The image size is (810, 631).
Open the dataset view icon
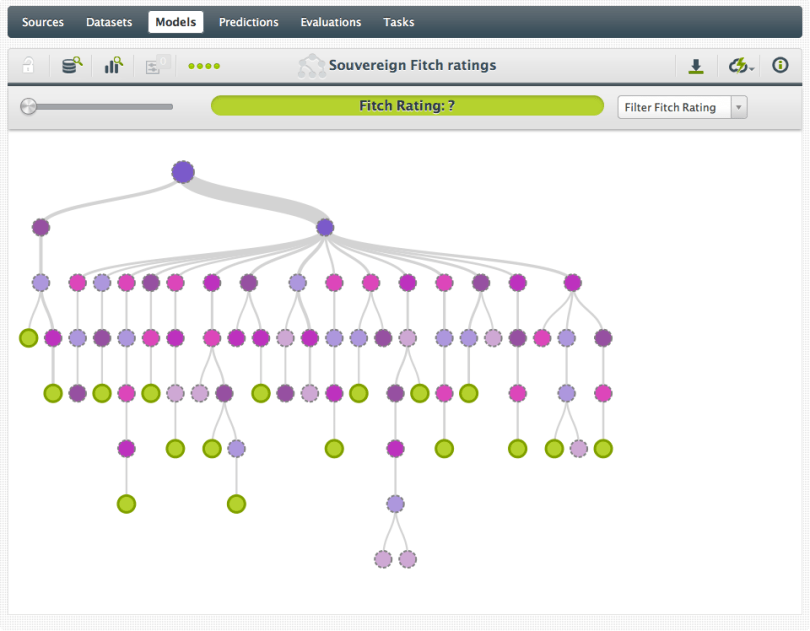72,66
